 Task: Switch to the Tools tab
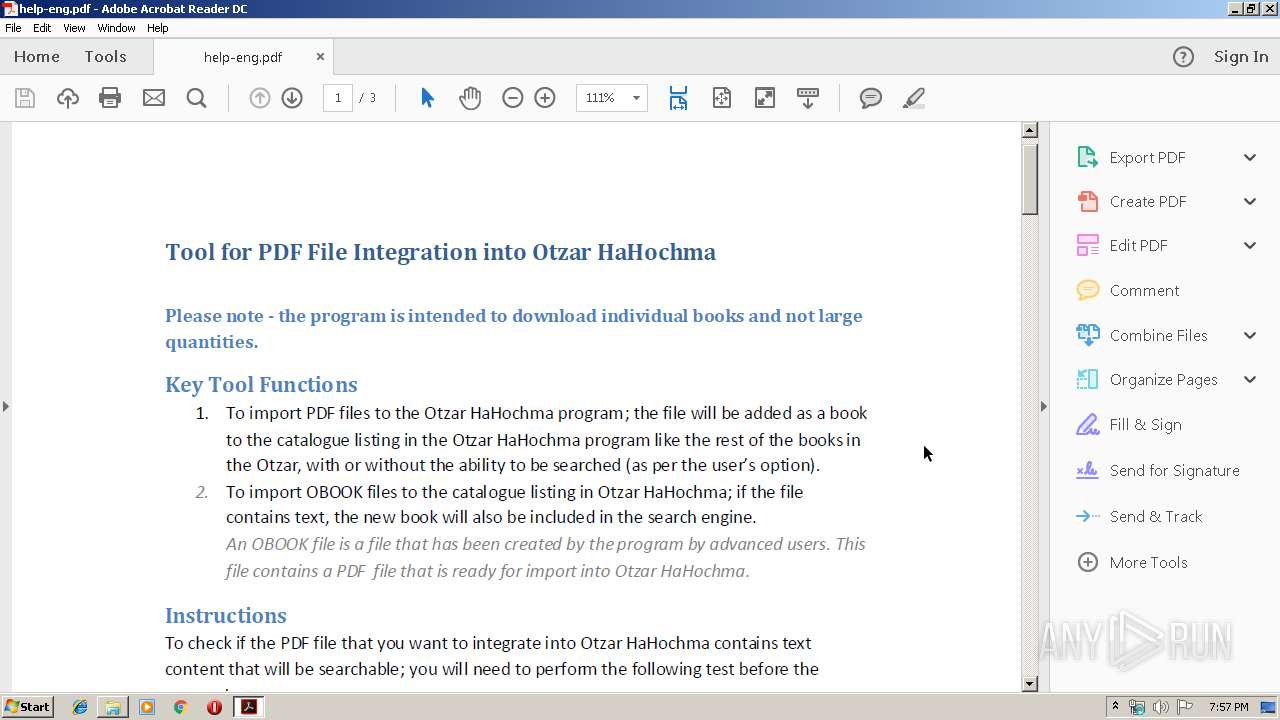(105, 57)
